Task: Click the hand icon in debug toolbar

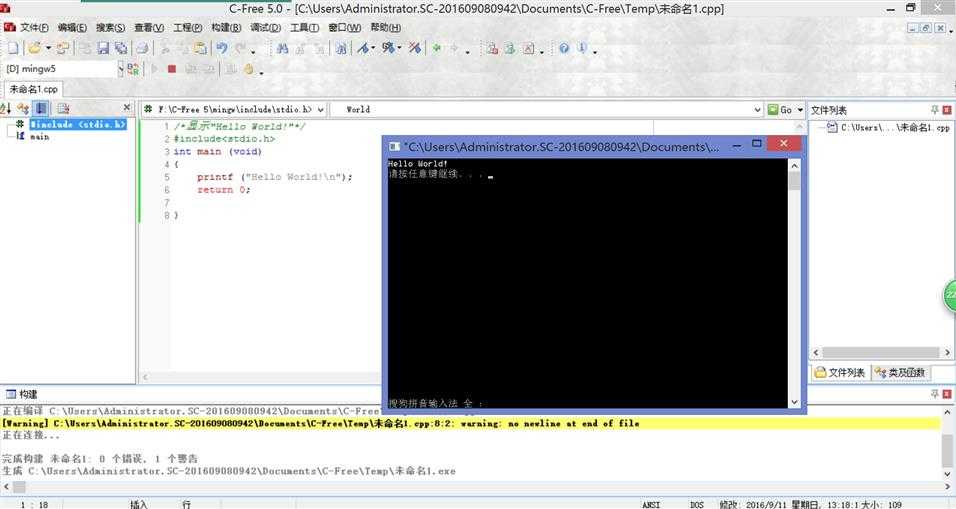Action: point(249,69)
